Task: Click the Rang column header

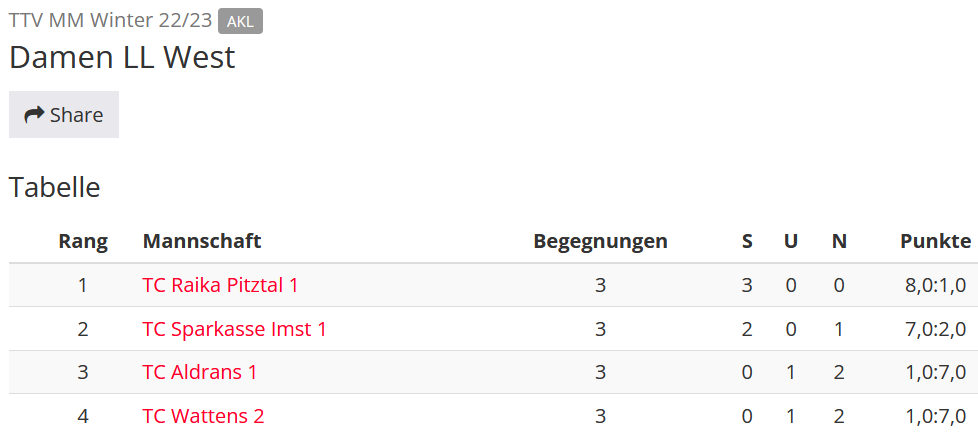Action: (x=83, y=241)
